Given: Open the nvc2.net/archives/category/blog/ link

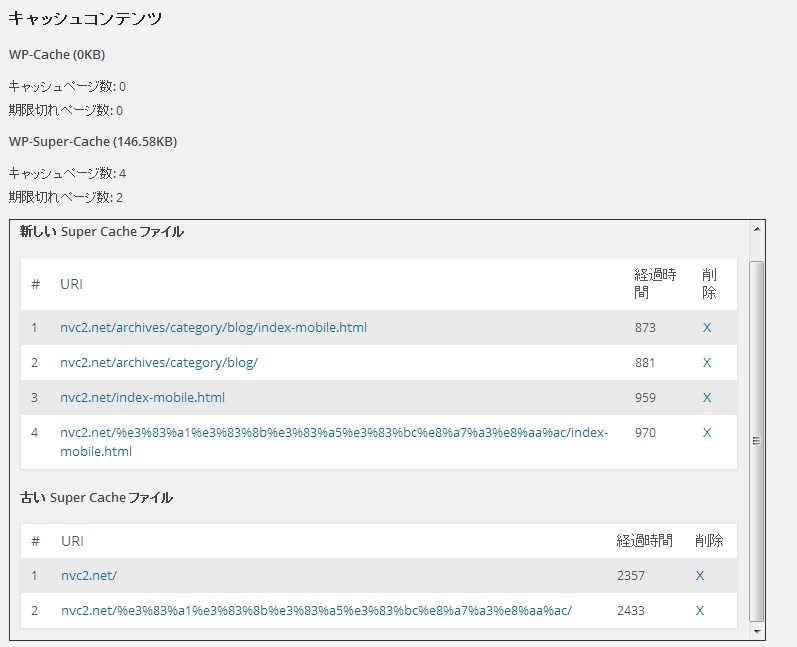Looking at the screenshot, I should pyautogui.click(x=159, y=363).
